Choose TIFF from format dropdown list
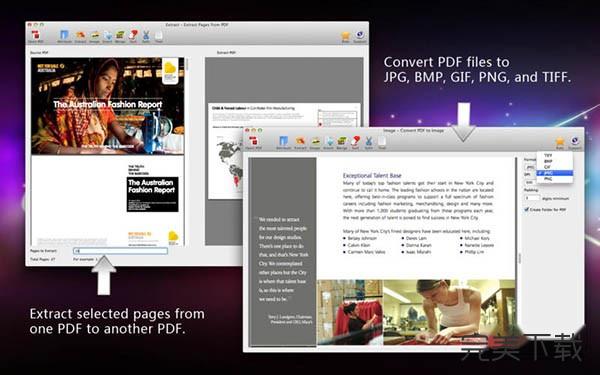 [554, 156]
